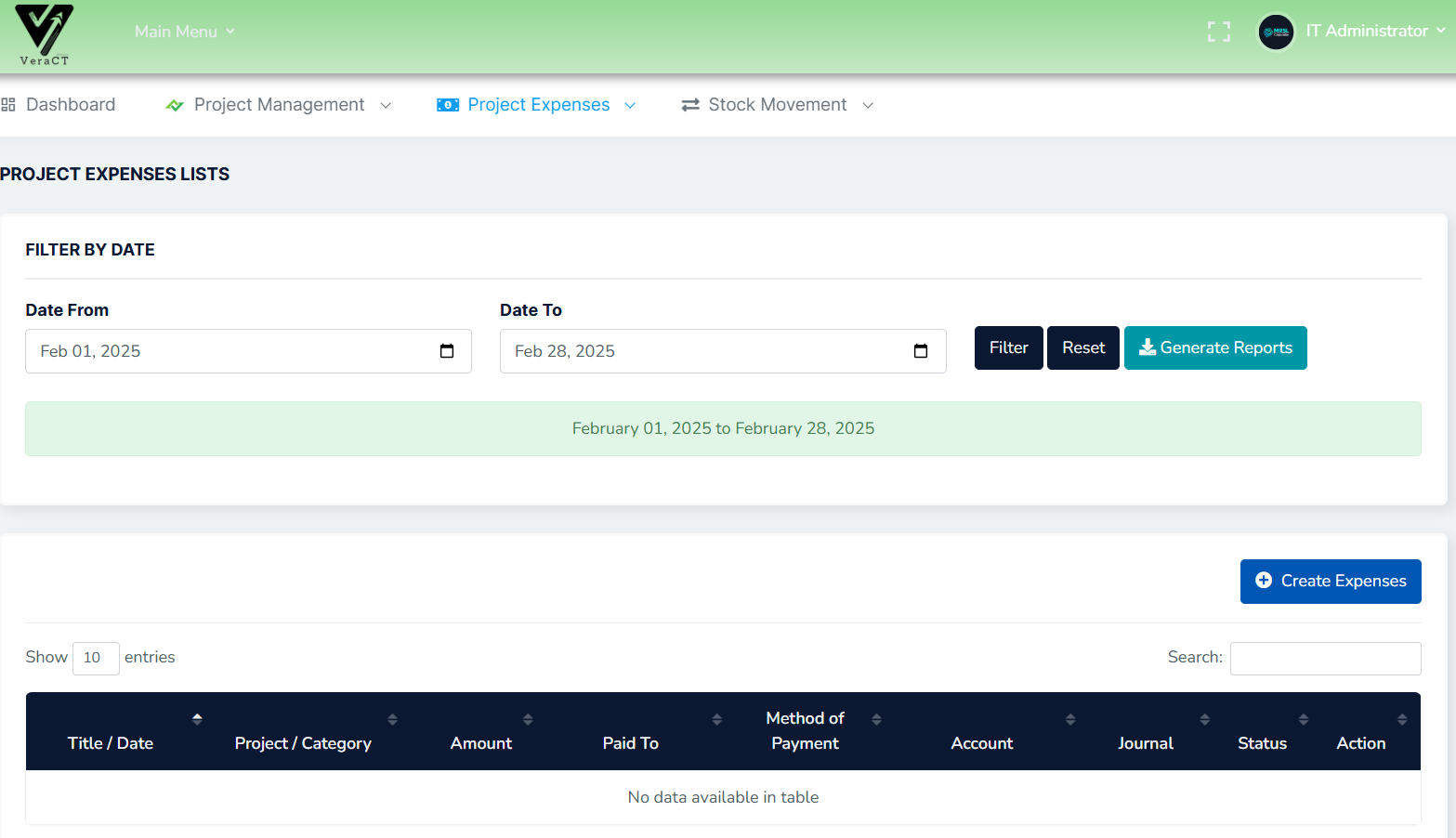Toggle sorting on the Title / Date column
The image size is (1456, 838).
[x=197, y=719]
